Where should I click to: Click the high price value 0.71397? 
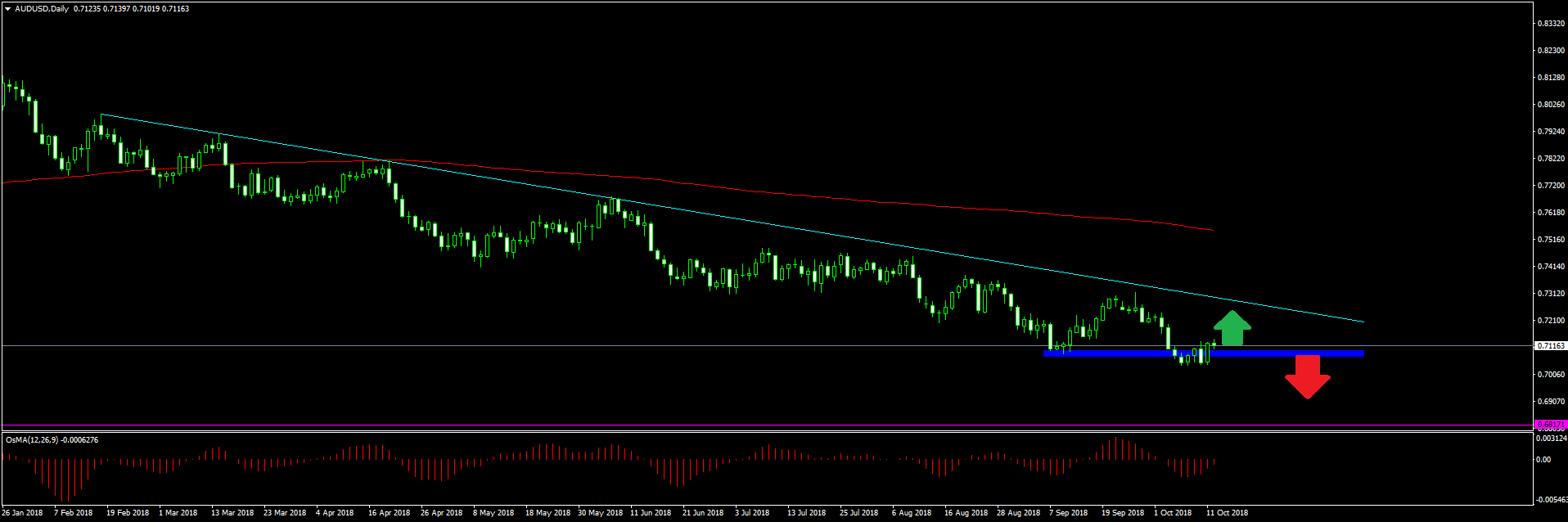pos(115,9)
